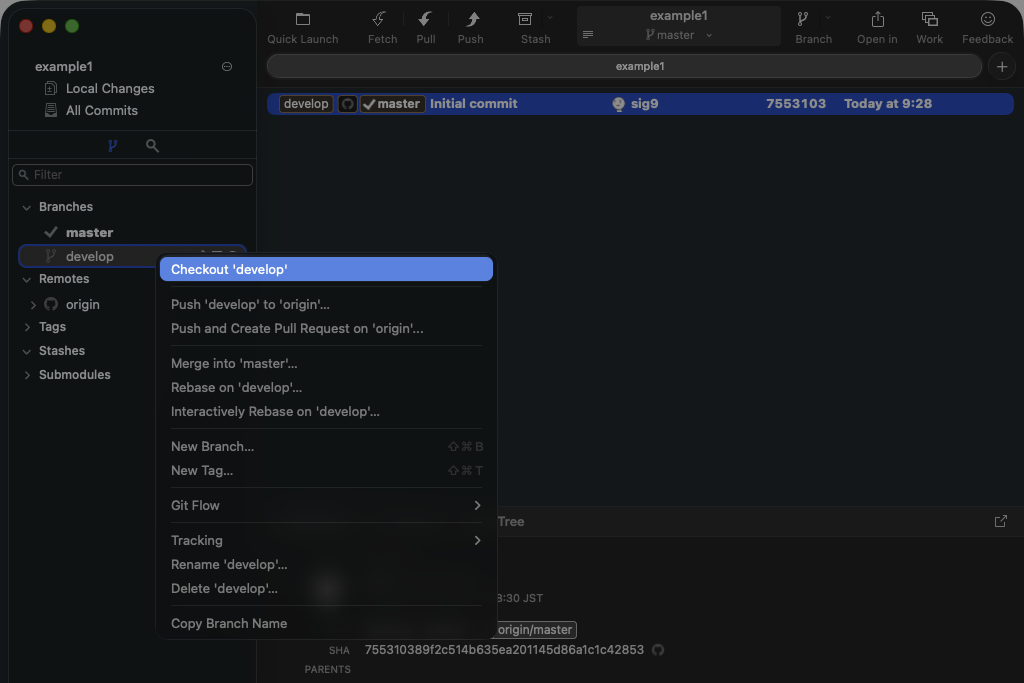Click the Pull toolbar icon

point(425,20)
